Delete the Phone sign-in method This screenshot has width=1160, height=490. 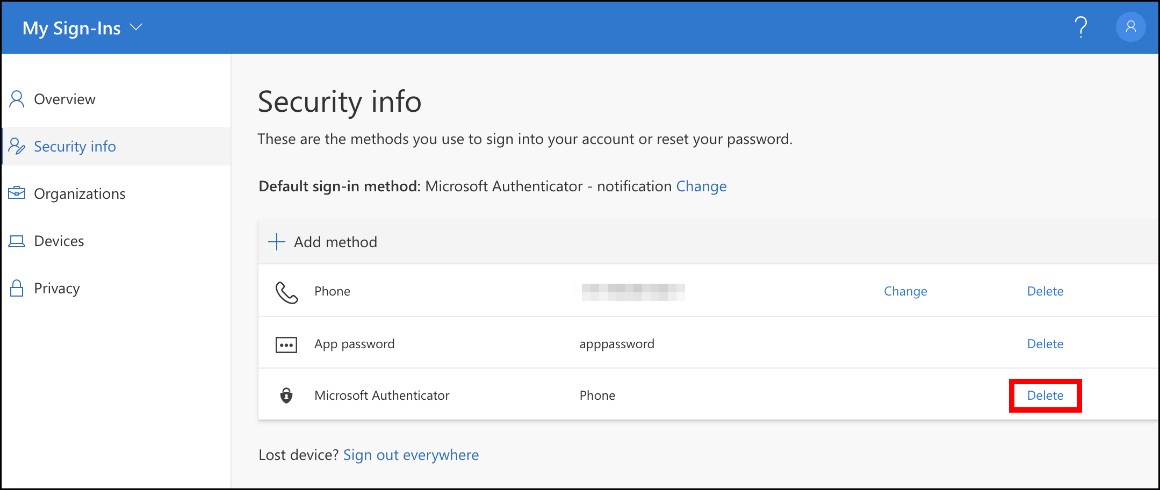click(x=1045, y=291)
